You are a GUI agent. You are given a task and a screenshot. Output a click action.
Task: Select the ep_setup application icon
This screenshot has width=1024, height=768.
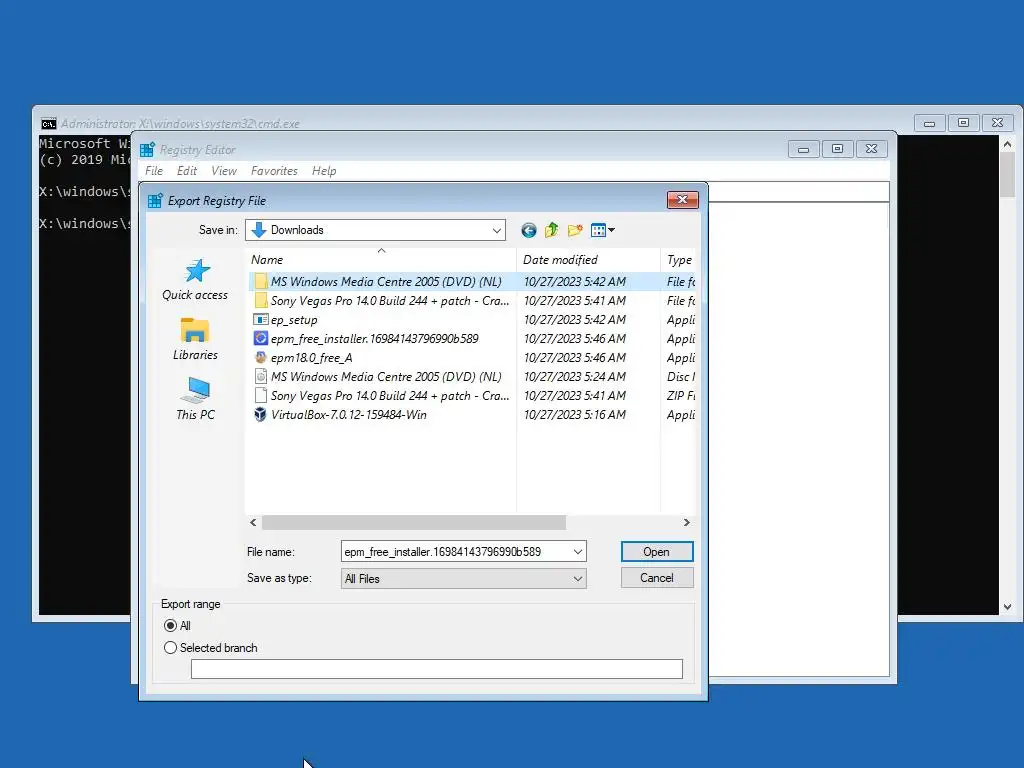(x=261, y=319)
